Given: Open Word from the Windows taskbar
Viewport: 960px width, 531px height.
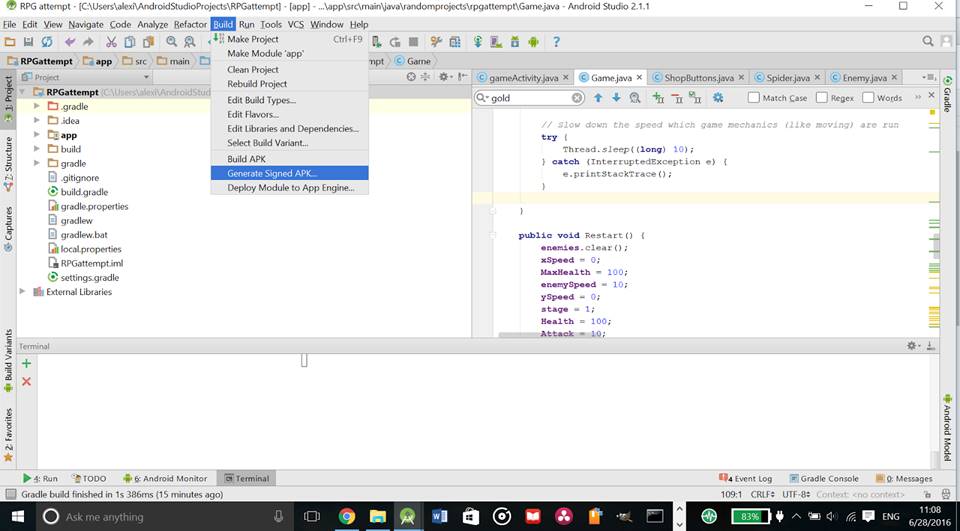Looking at the screenshot, I should tap(440, 516).
